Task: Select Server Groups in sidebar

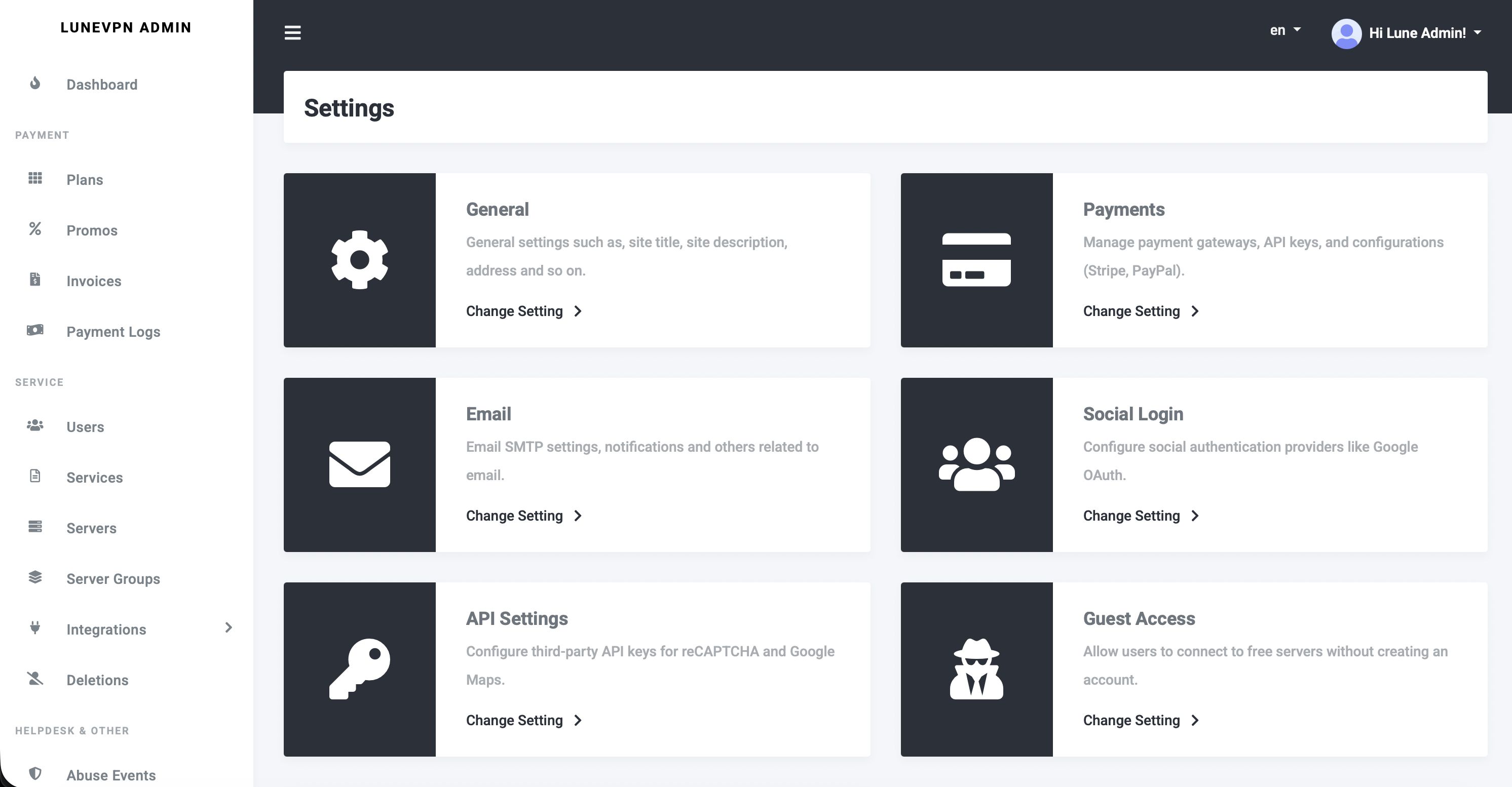Action: coord(112,579)
